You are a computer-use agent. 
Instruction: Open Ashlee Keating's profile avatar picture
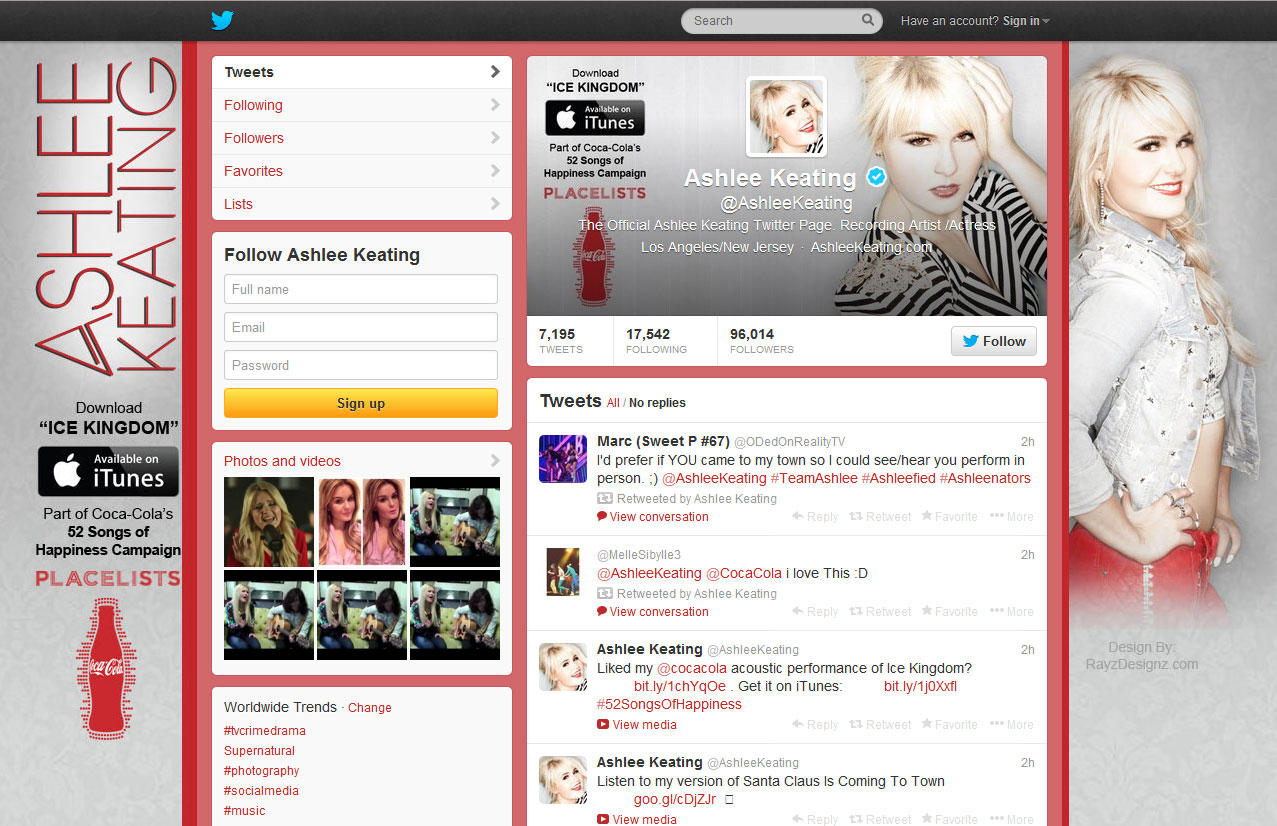[x=786, y=117]
